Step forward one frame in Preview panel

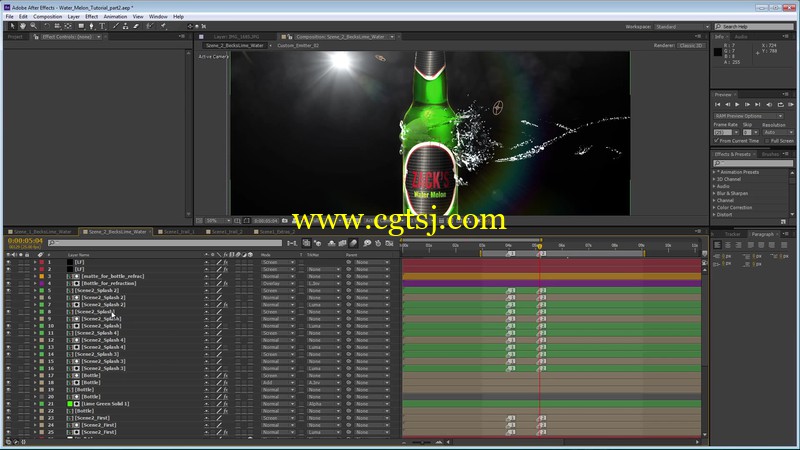click(x=747, y=105)
